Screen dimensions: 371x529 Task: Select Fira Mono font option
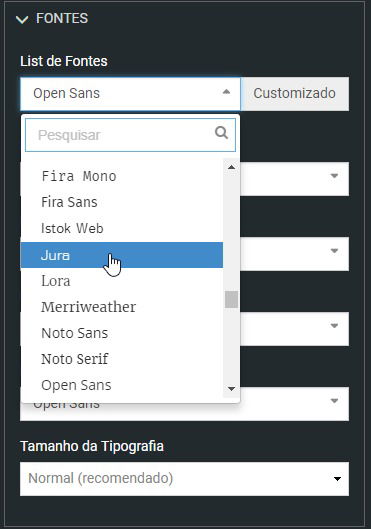pyautogui.click(x=122, y=176)
